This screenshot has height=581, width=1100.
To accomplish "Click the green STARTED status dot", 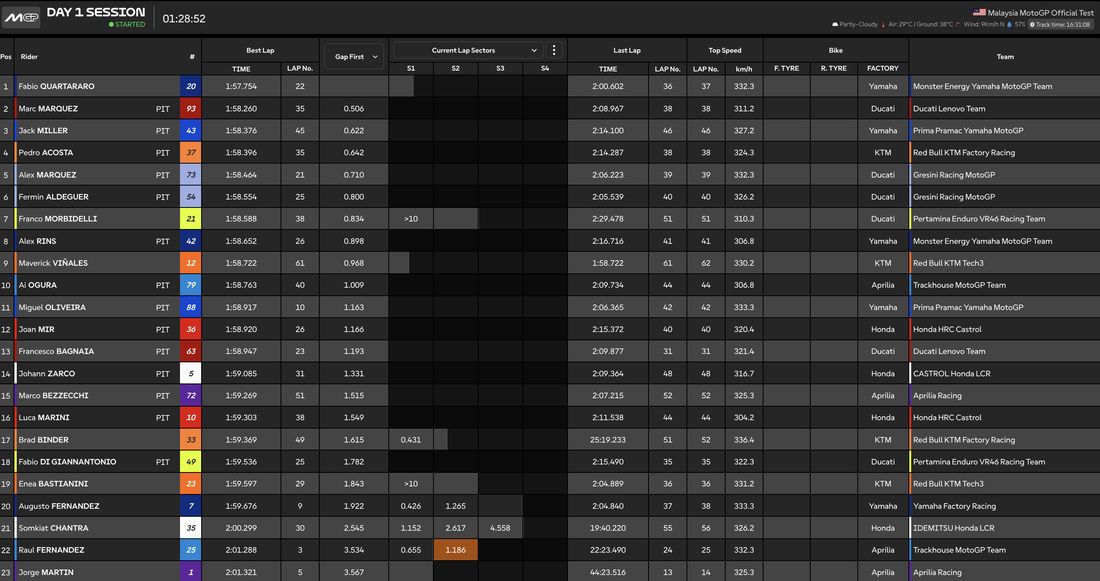I will (x=111, y=25).
